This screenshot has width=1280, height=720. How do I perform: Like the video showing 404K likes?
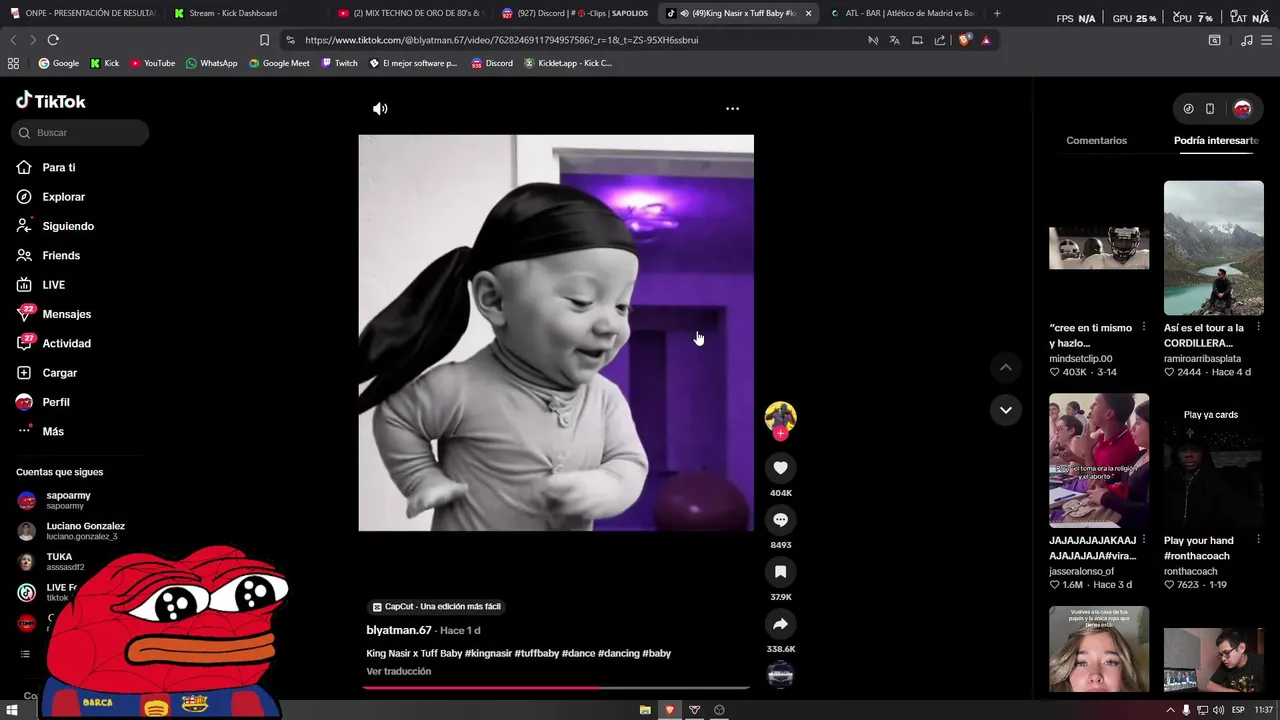(x=780, y=468)
